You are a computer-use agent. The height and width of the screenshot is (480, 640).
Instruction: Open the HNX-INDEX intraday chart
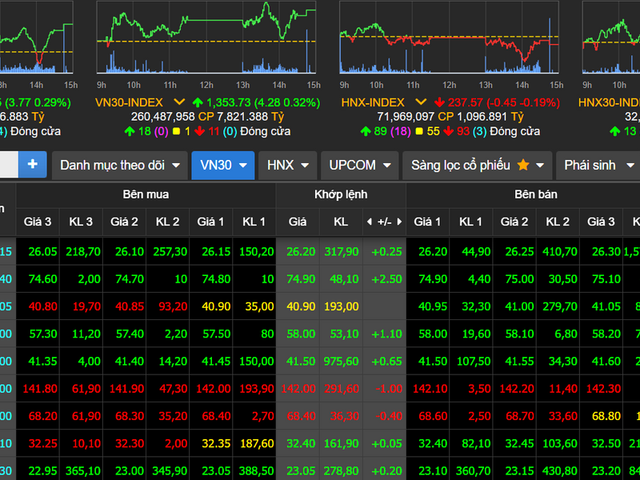click(x=447, y=40)
